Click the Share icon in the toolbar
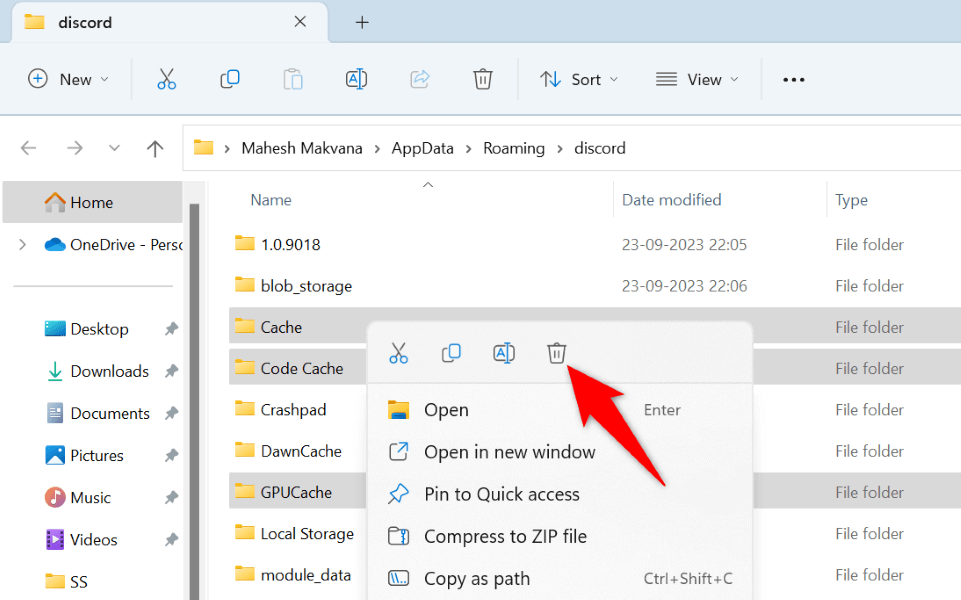 [x=419, y=79]
